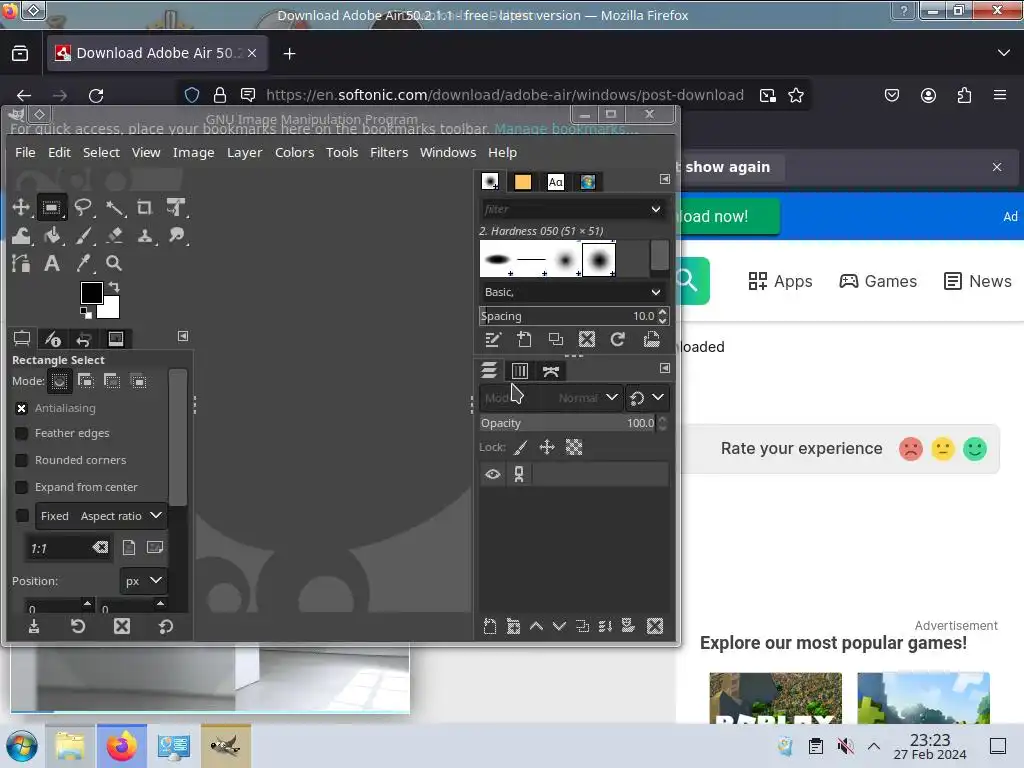Open the layer Mode Normal dropdown
Image resolution: width=1024 pixels, height=768 pixels.
coord(551,397)
